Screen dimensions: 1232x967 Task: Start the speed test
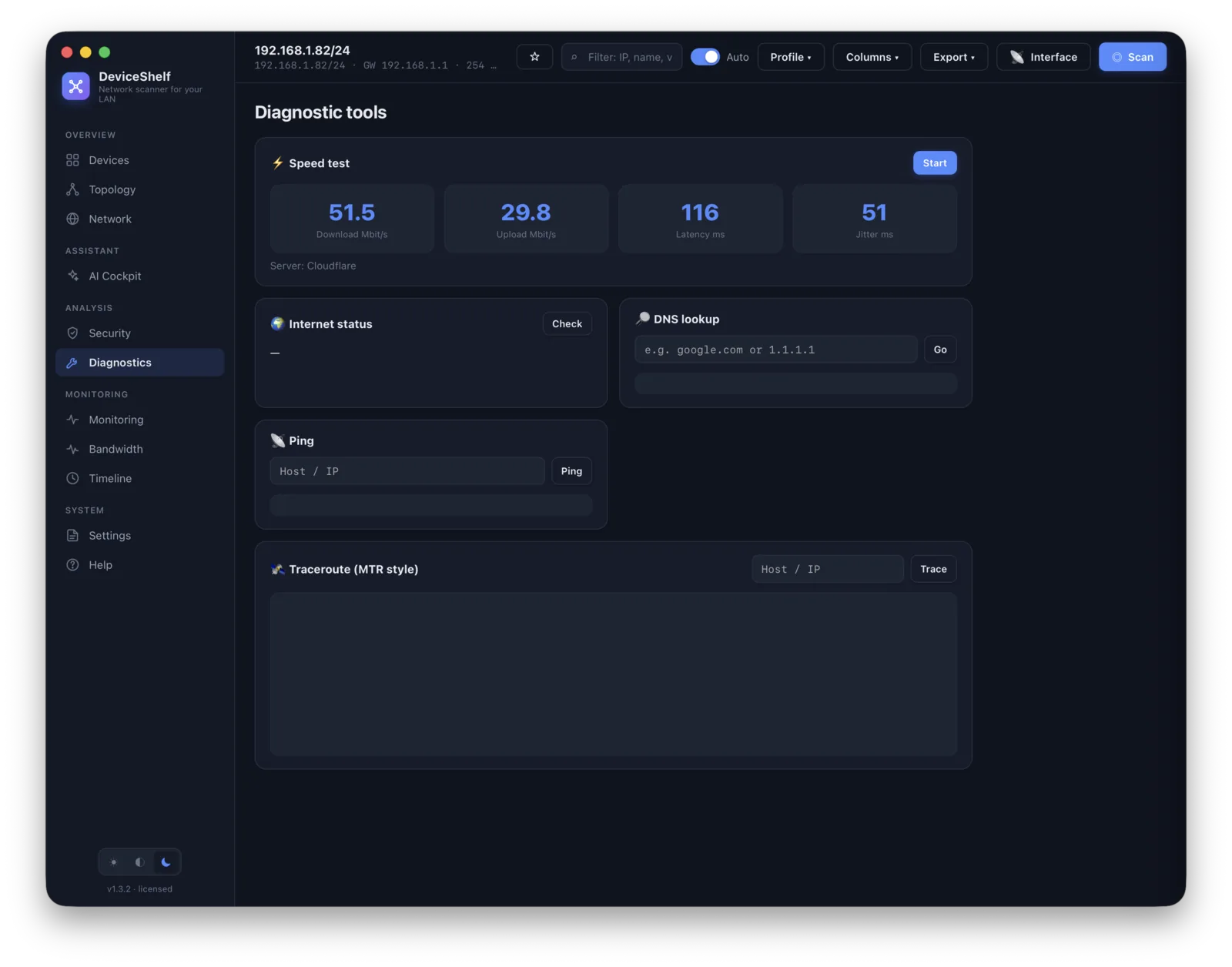pyautogui.click(x=935, y=163)
